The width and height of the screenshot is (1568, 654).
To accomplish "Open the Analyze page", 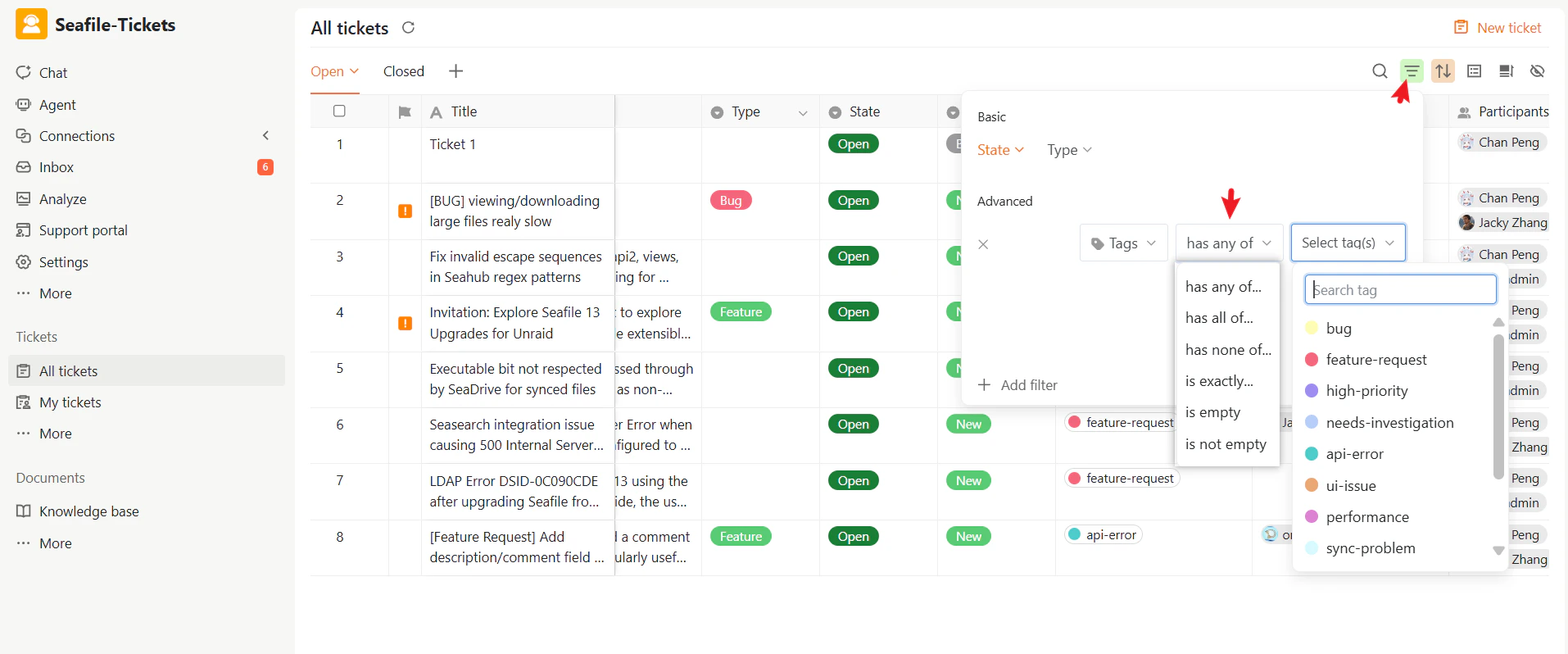I will [63, 199].
